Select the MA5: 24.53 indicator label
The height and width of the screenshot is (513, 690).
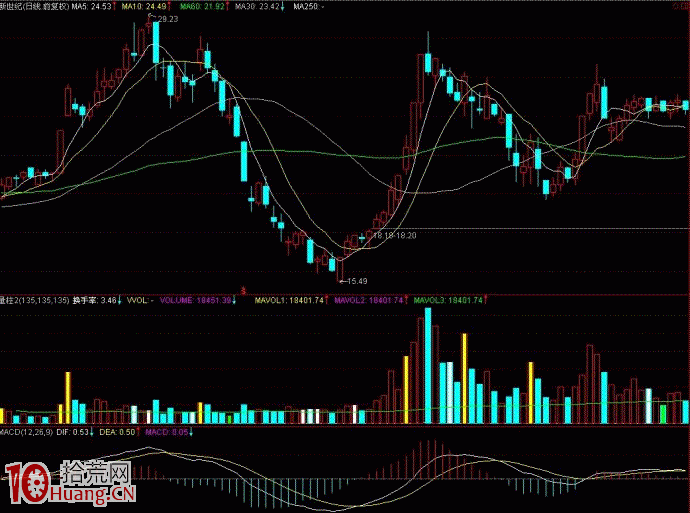pos(94,7)
